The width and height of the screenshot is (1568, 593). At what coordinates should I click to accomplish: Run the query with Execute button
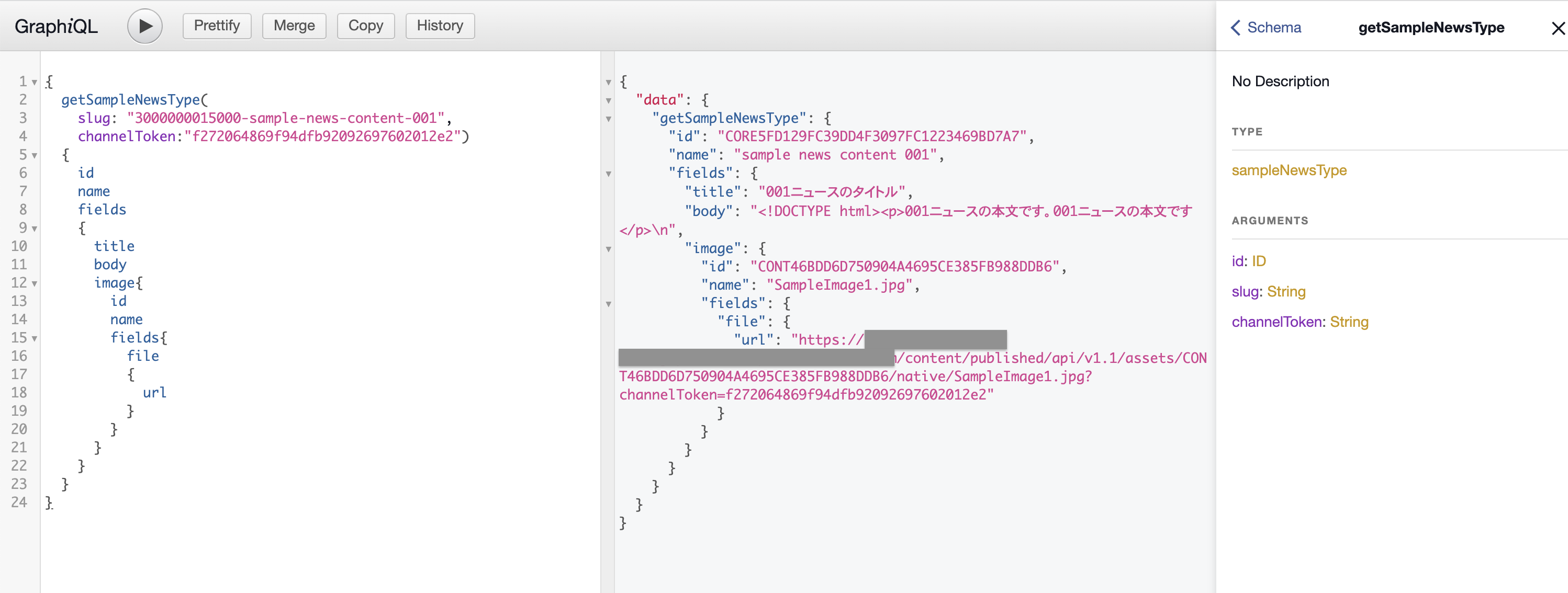pyautogui.click(x=144, y=26)
